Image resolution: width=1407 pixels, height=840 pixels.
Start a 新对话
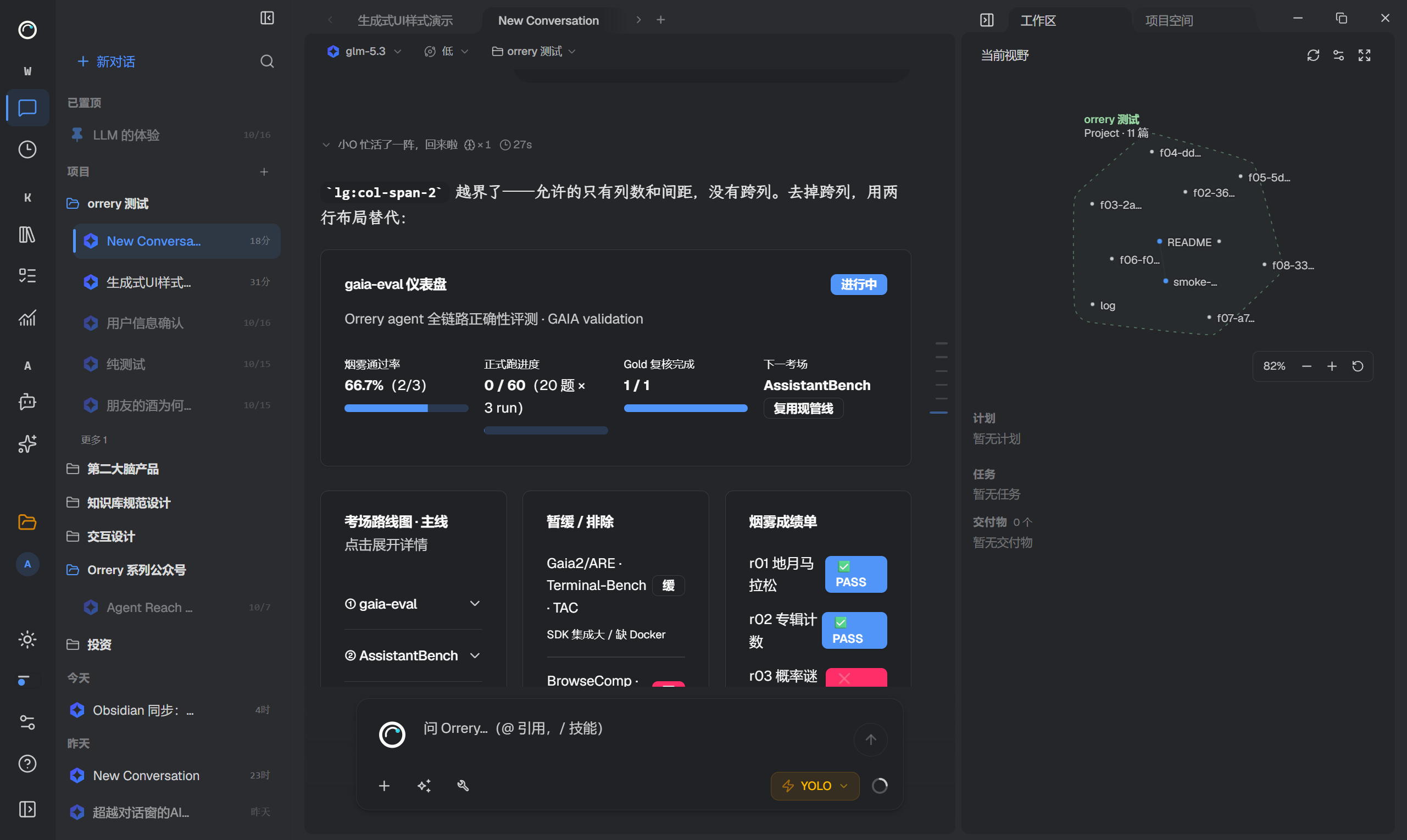click(x=107, y=61)
